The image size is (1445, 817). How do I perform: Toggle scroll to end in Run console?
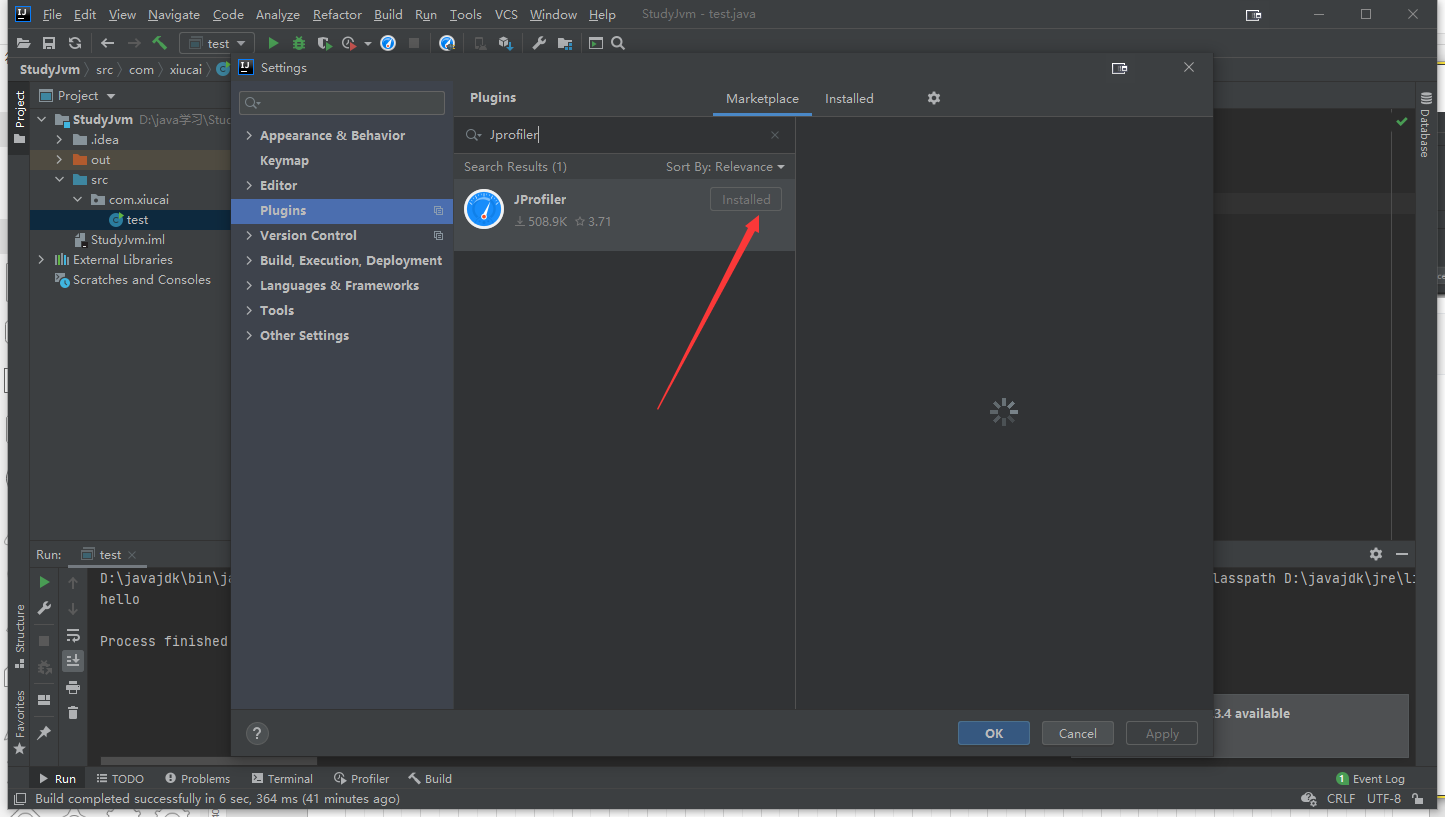[73, 661]
